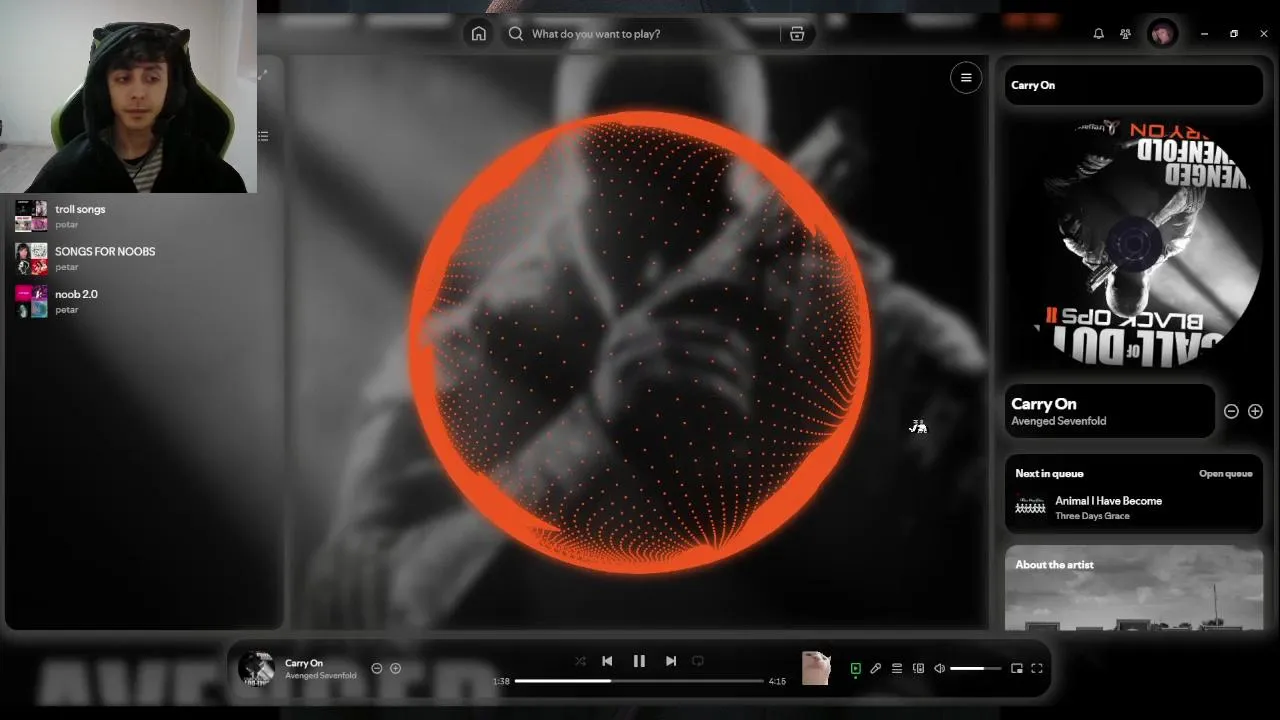Click 'Carry On' title in bottom player bar
The height and width of the screenshot is (720, 1280).
pyautogui.click(x=304, y=663)
